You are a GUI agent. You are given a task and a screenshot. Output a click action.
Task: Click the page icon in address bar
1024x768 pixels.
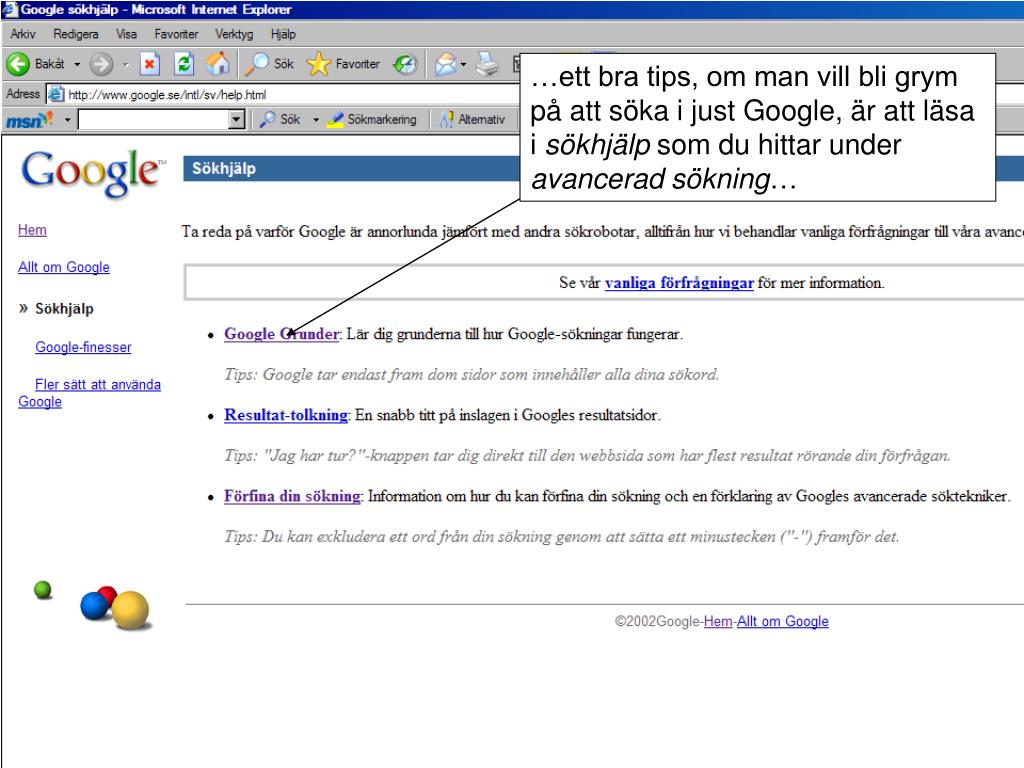point(56,95)
